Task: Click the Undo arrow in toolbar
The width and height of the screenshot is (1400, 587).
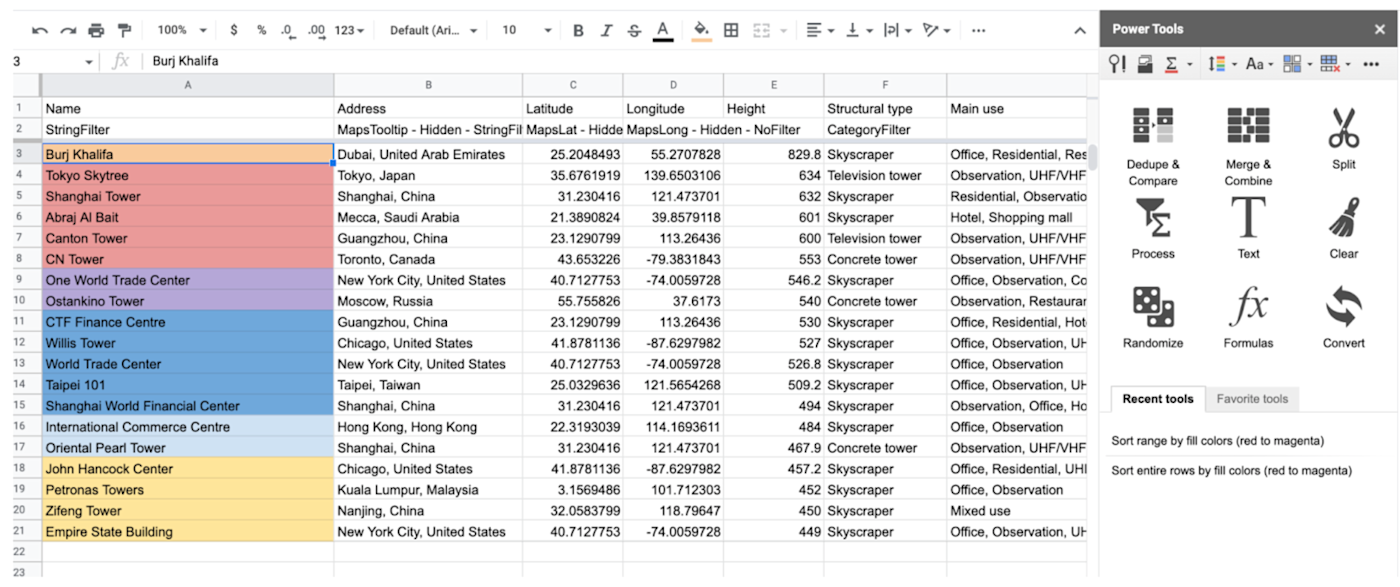Action: pos(39,31)
